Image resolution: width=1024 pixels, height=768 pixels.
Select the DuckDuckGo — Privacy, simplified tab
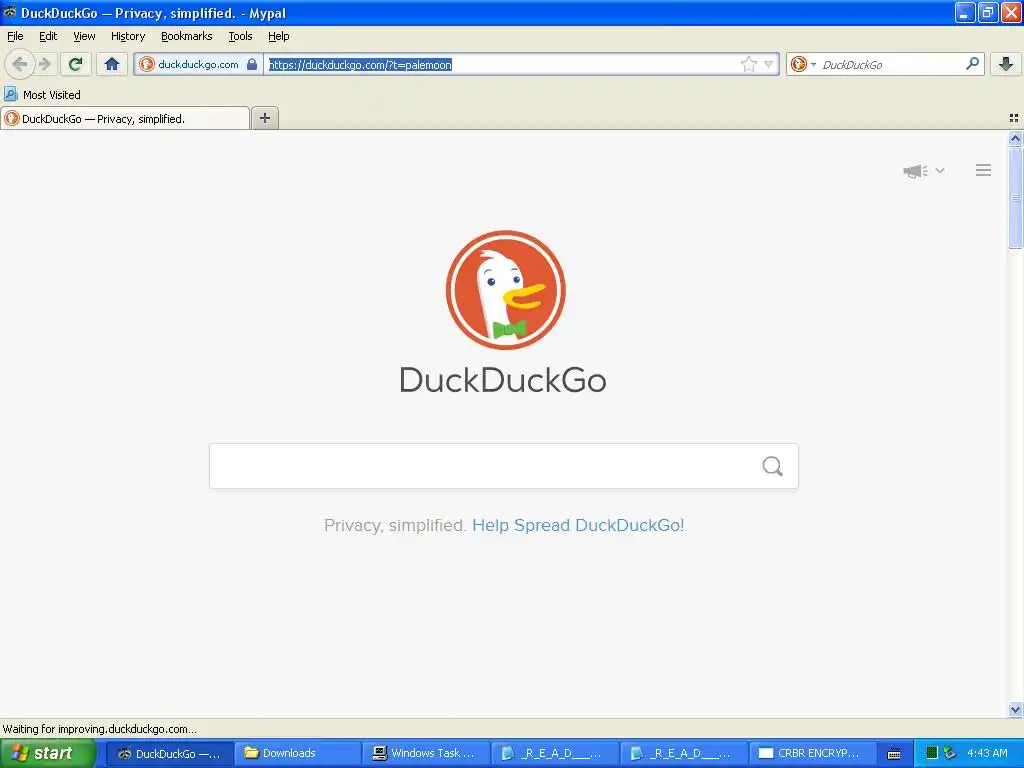coord(125,118)
